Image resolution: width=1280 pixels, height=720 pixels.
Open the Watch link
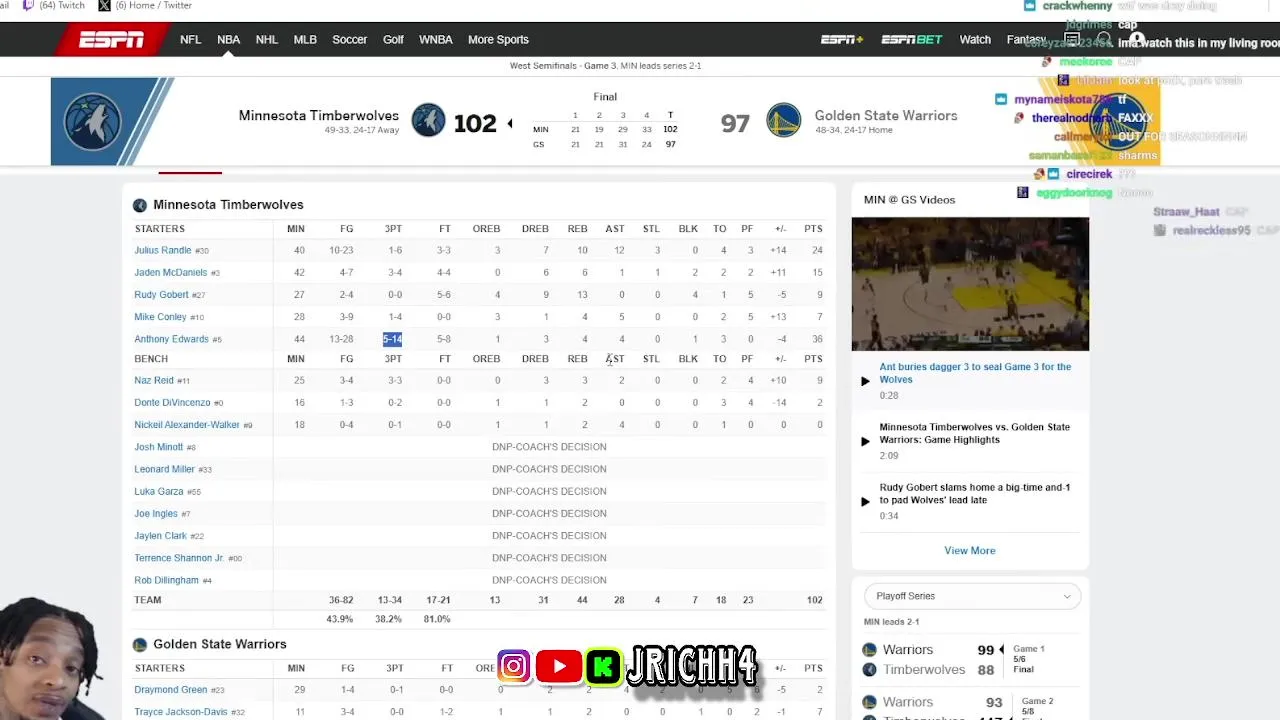(x=975, y=40)
